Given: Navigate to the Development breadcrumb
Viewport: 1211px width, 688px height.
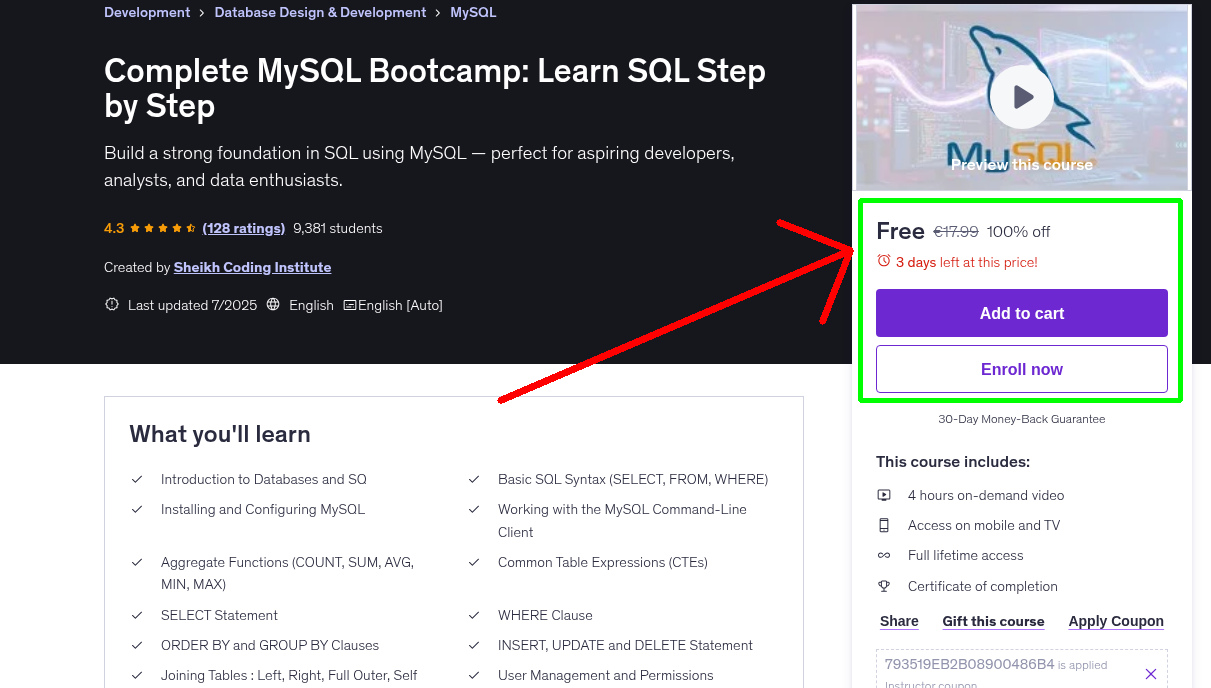Looking at the screenshot, I should (147, 12).
